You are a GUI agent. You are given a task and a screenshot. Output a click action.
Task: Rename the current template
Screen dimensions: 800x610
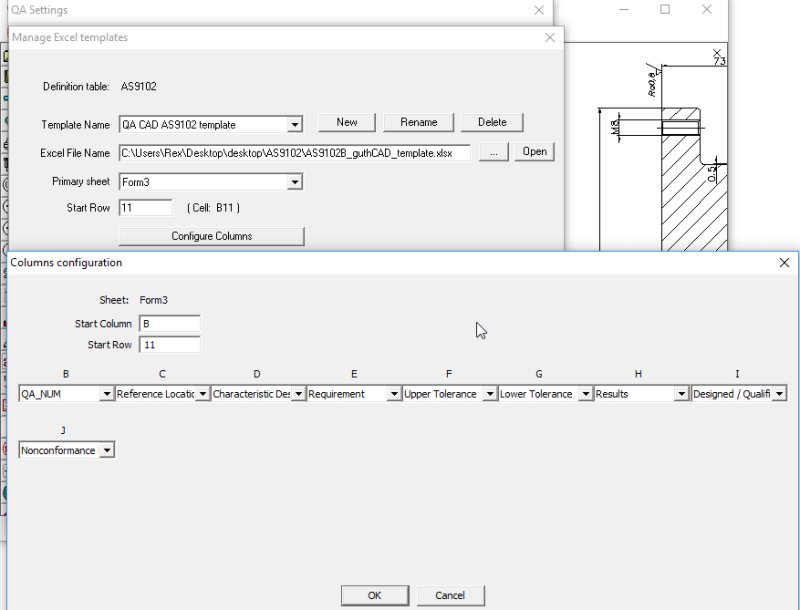pos(418,122)
